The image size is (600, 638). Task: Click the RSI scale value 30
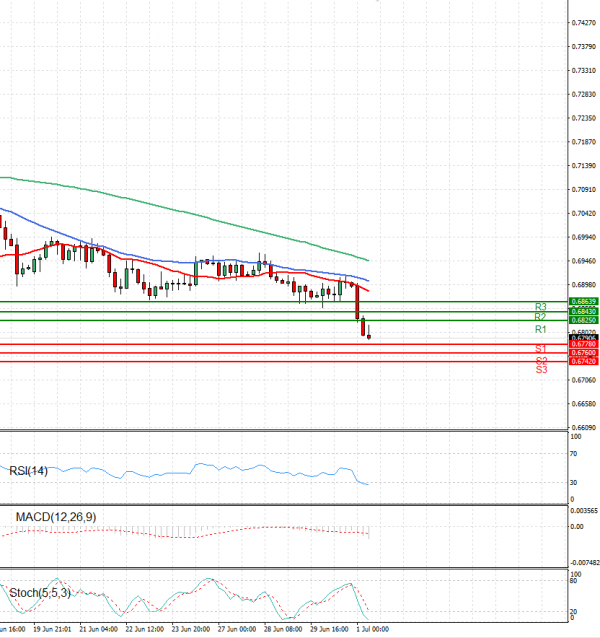tap(573, 483)
